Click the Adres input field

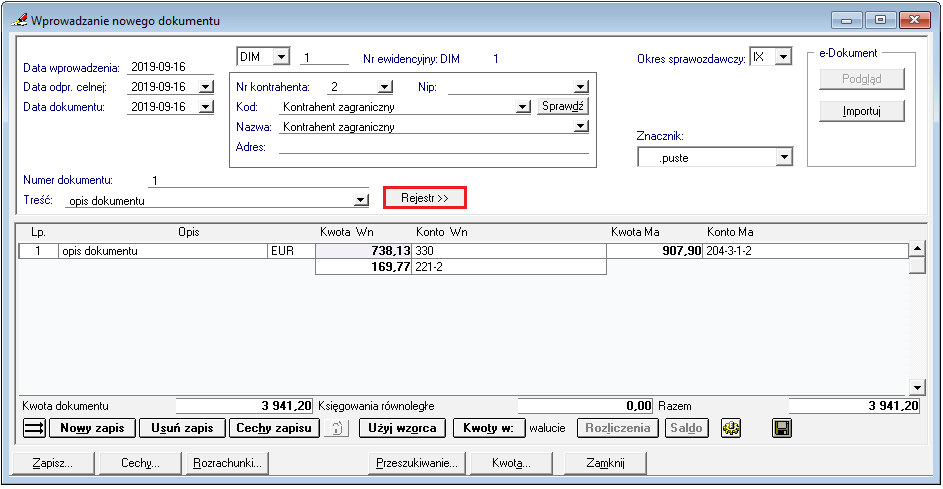click(x=433, y=147)
